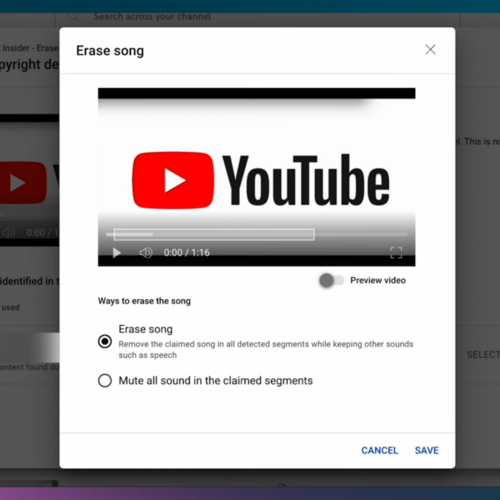Click the Preview video label
500x500 pixels.
tap(378, 280)
